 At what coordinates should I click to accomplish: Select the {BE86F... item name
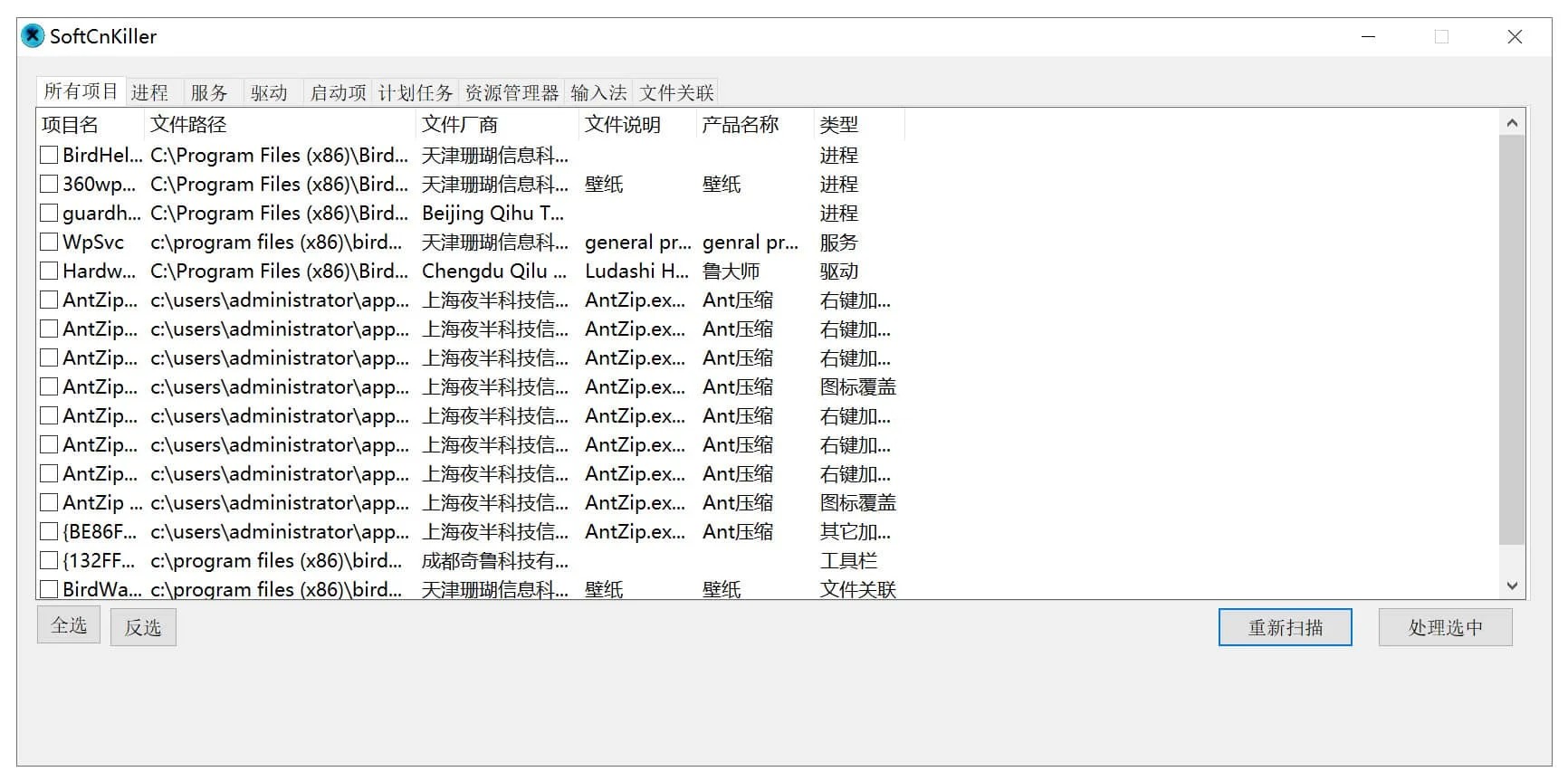pos(100,532)
